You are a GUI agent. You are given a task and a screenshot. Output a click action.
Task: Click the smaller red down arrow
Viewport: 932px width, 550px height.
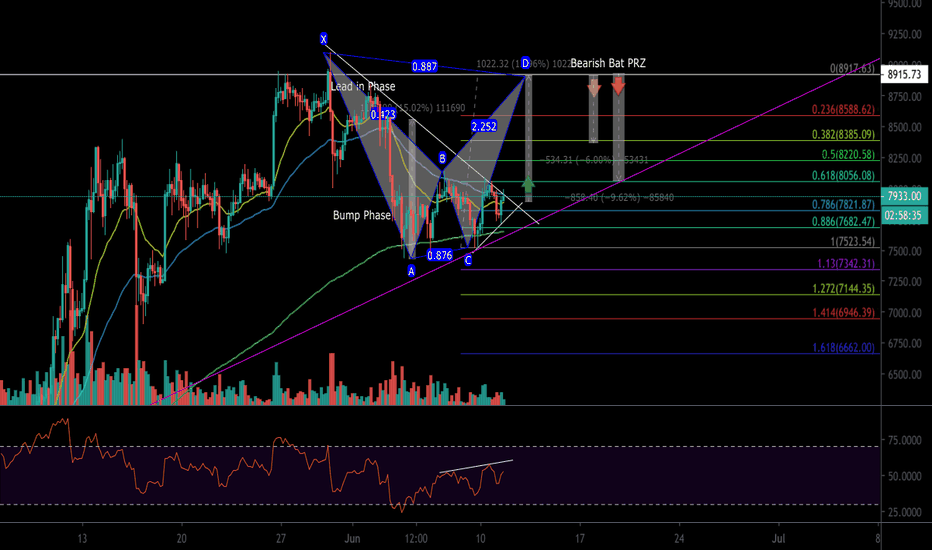[594, 89]
